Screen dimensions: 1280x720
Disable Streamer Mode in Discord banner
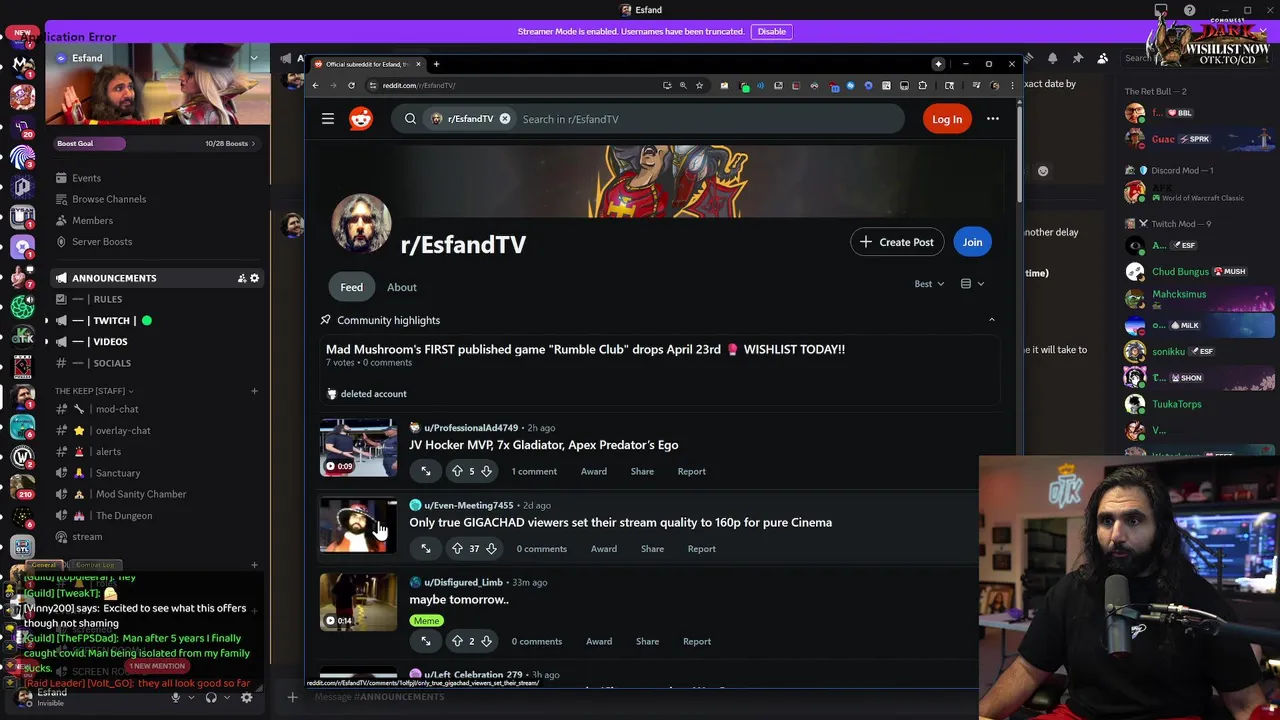click(x=772, y=31)
